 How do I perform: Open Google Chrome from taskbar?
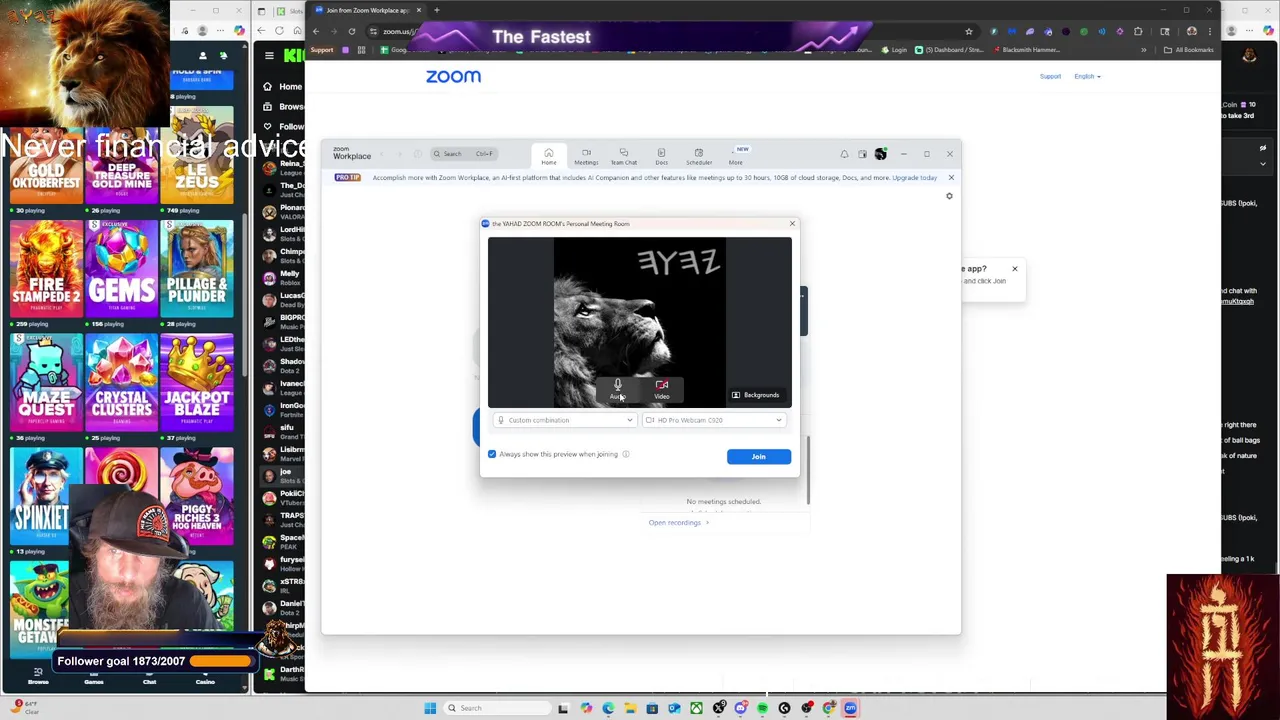829,708
